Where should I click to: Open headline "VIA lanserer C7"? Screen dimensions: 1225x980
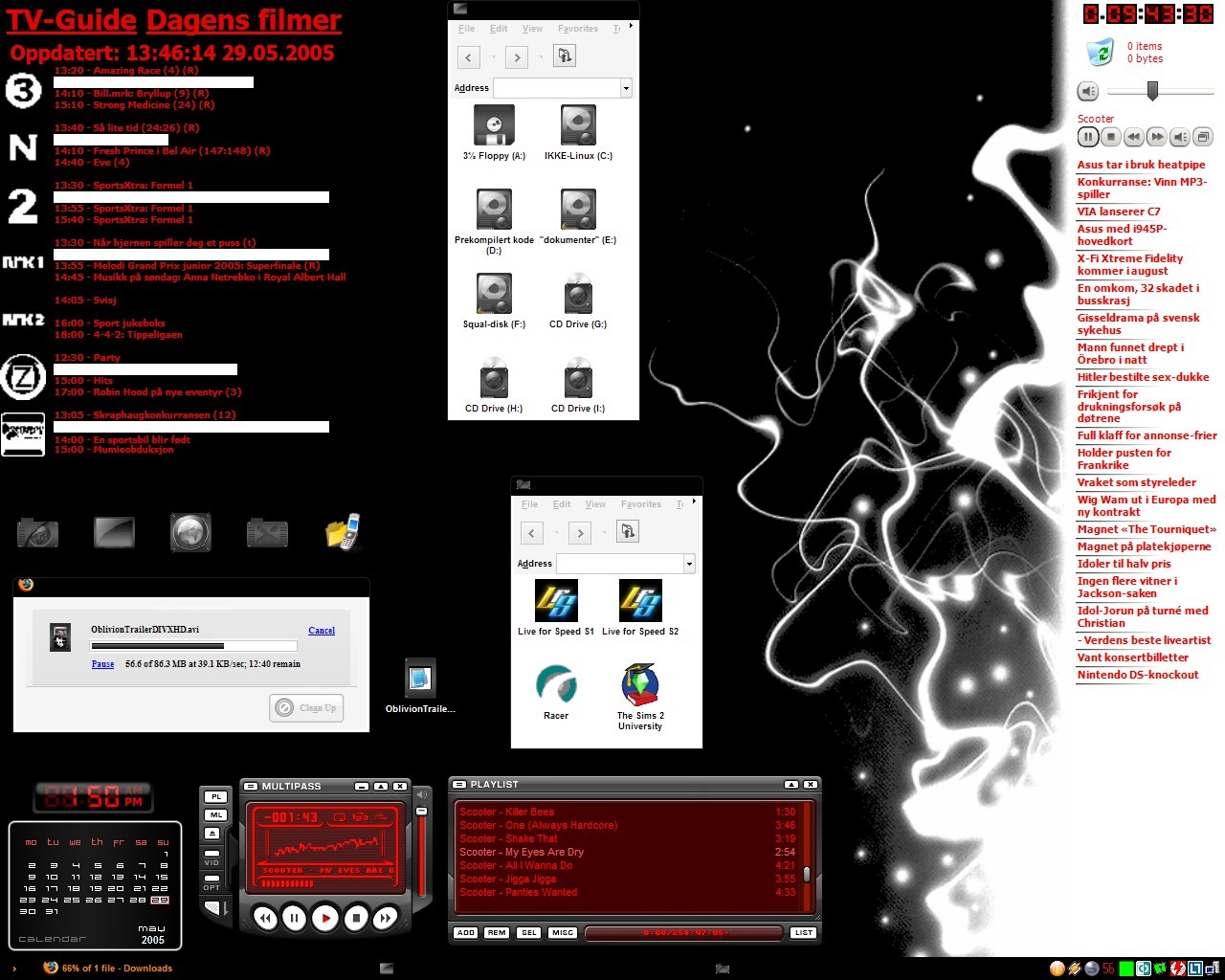pos(1118,212)
